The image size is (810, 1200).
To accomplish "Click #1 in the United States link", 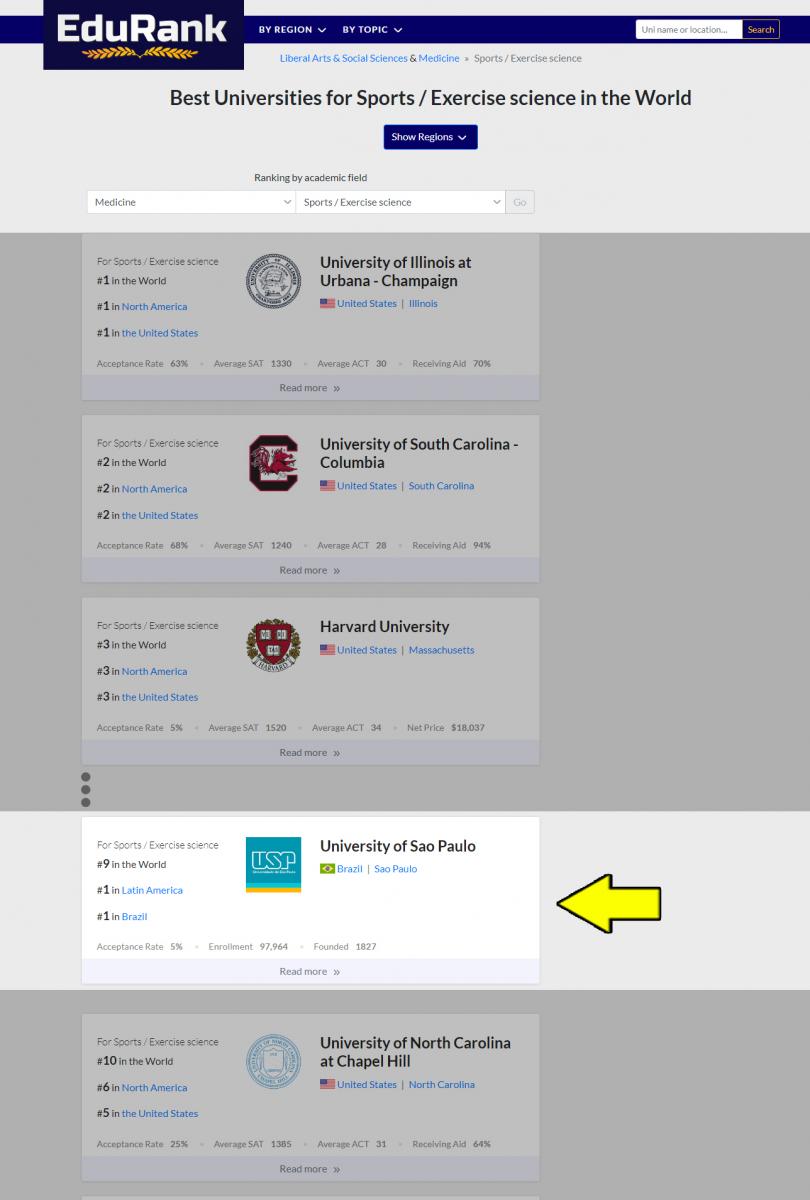I will [x=160, y=333].
